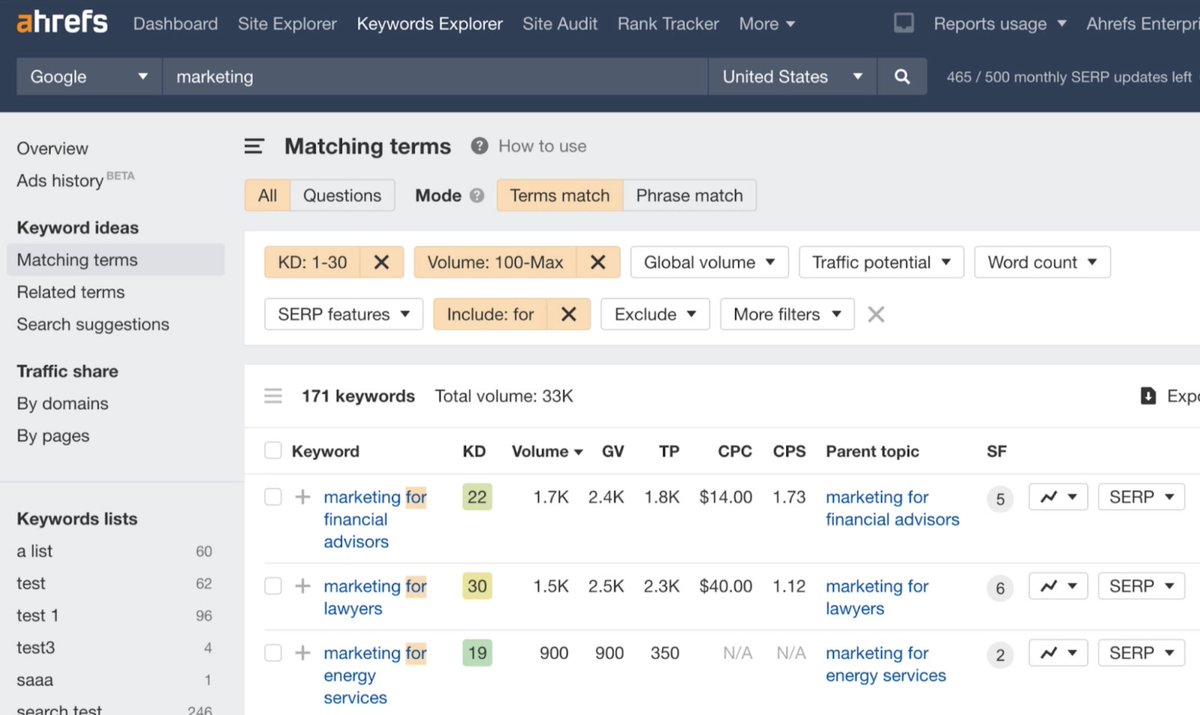Switch to the Questions tab
This screenshot has width=1200, height=715.
tap(343, 195)
